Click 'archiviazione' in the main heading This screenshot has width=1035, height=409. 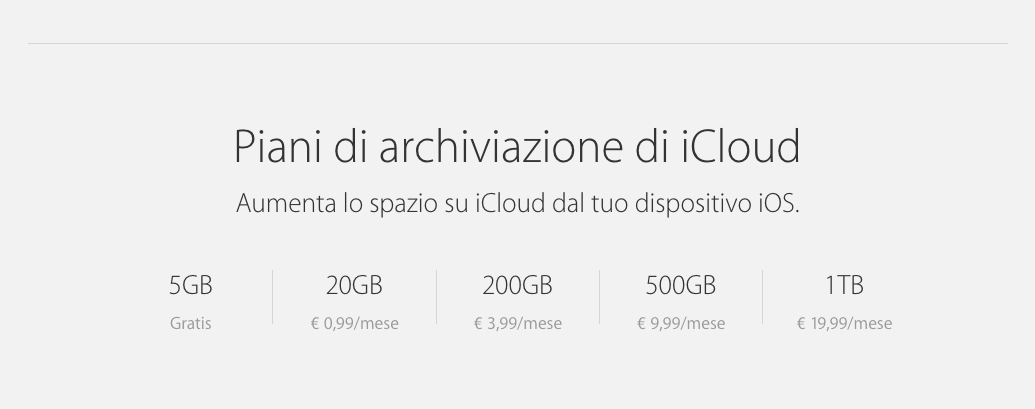478,147
